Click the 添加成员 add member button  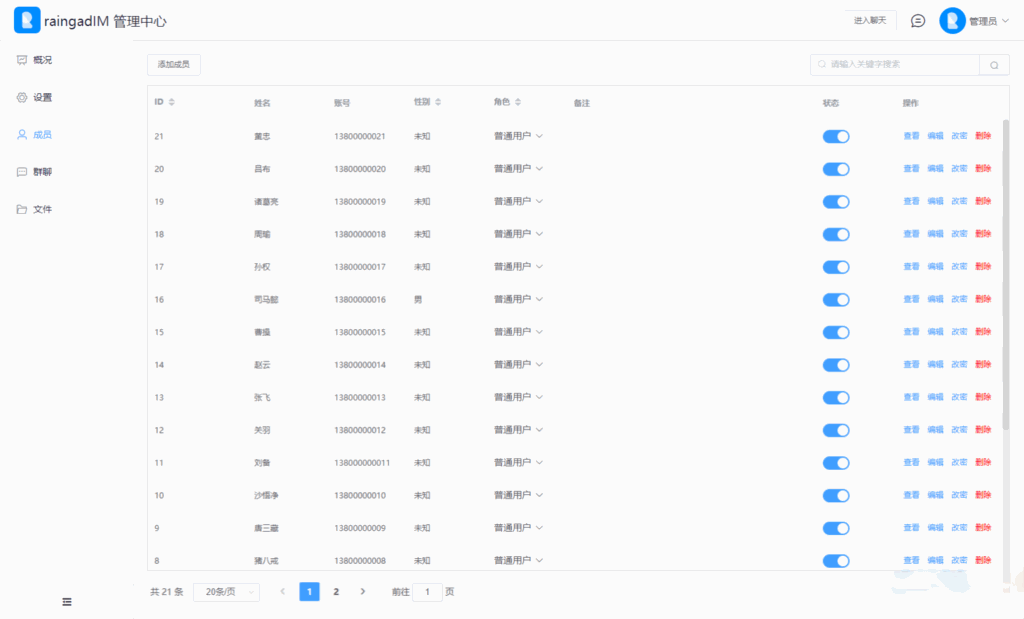coord(173,64)
